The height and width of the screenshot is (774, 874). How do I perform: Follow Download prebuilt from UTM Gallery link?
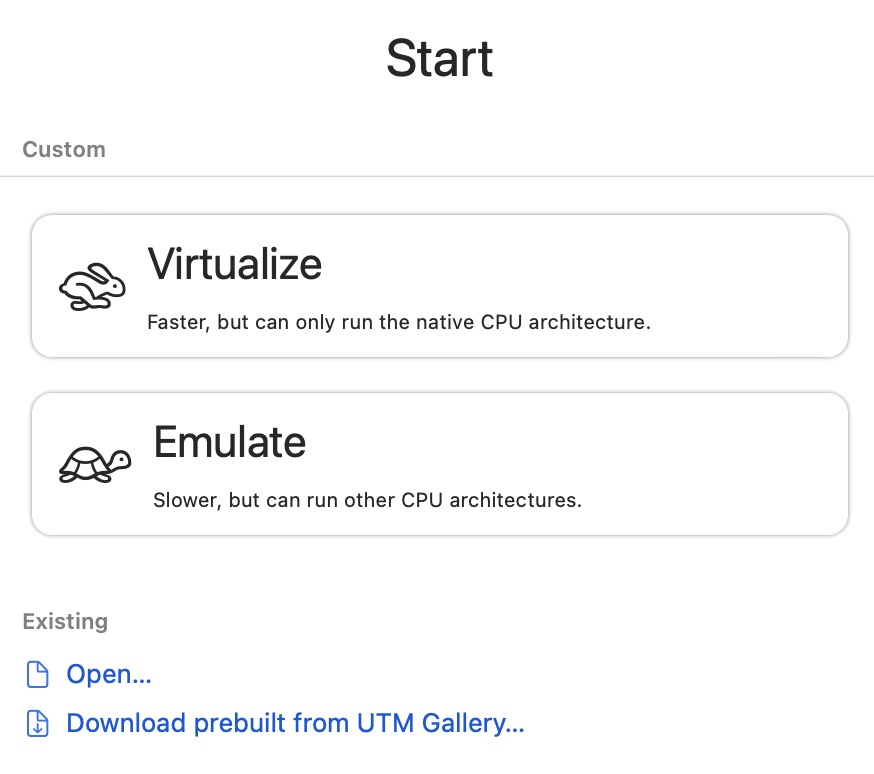point(295,723)
